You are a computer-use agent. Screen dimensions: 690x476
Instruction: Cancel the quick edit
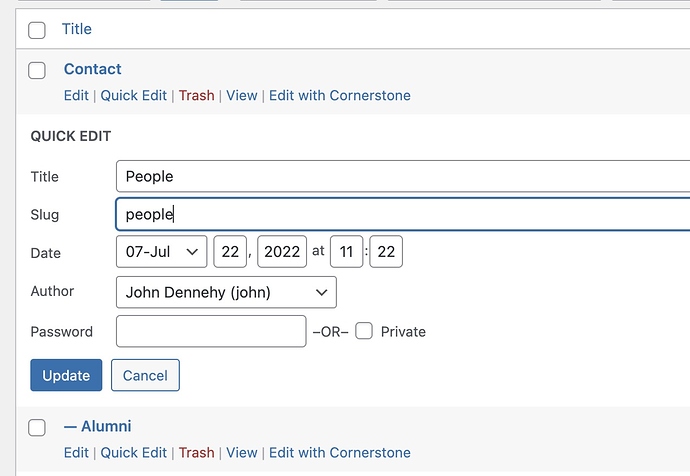click(145, 375)
